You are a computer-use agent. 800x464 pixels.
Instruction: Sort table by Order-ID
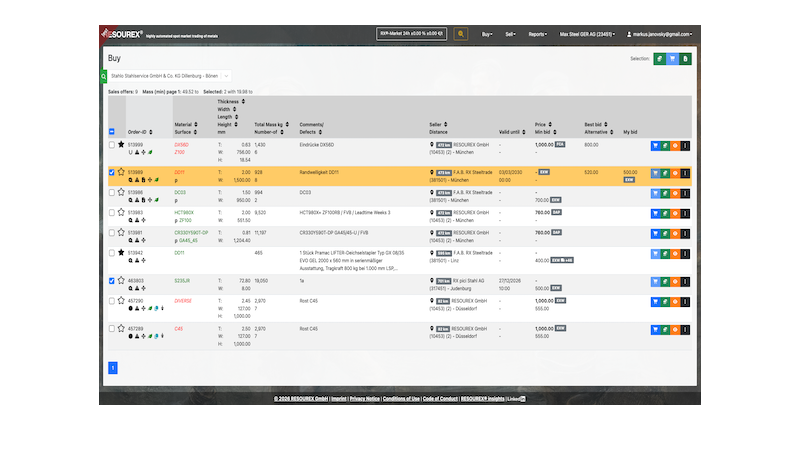pyautogui.click(x=140, y=132)
